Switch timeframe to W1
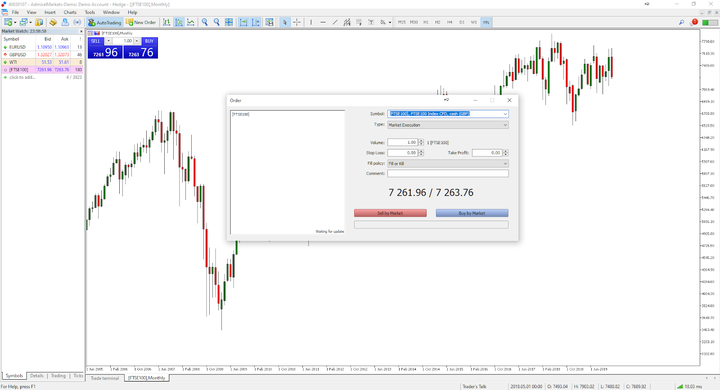 pos(473,22)
